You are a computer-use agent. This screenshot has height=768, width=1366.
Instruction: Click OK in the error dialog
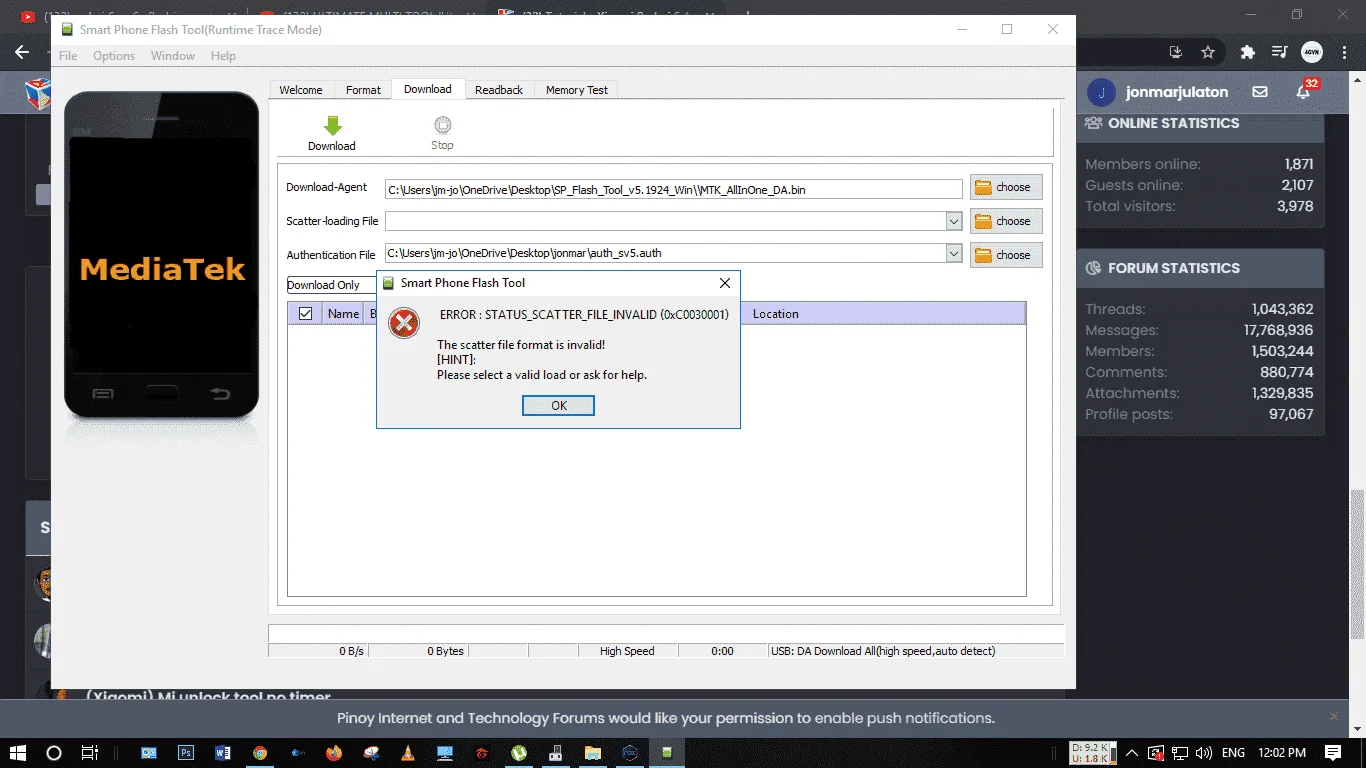(559, 405)
